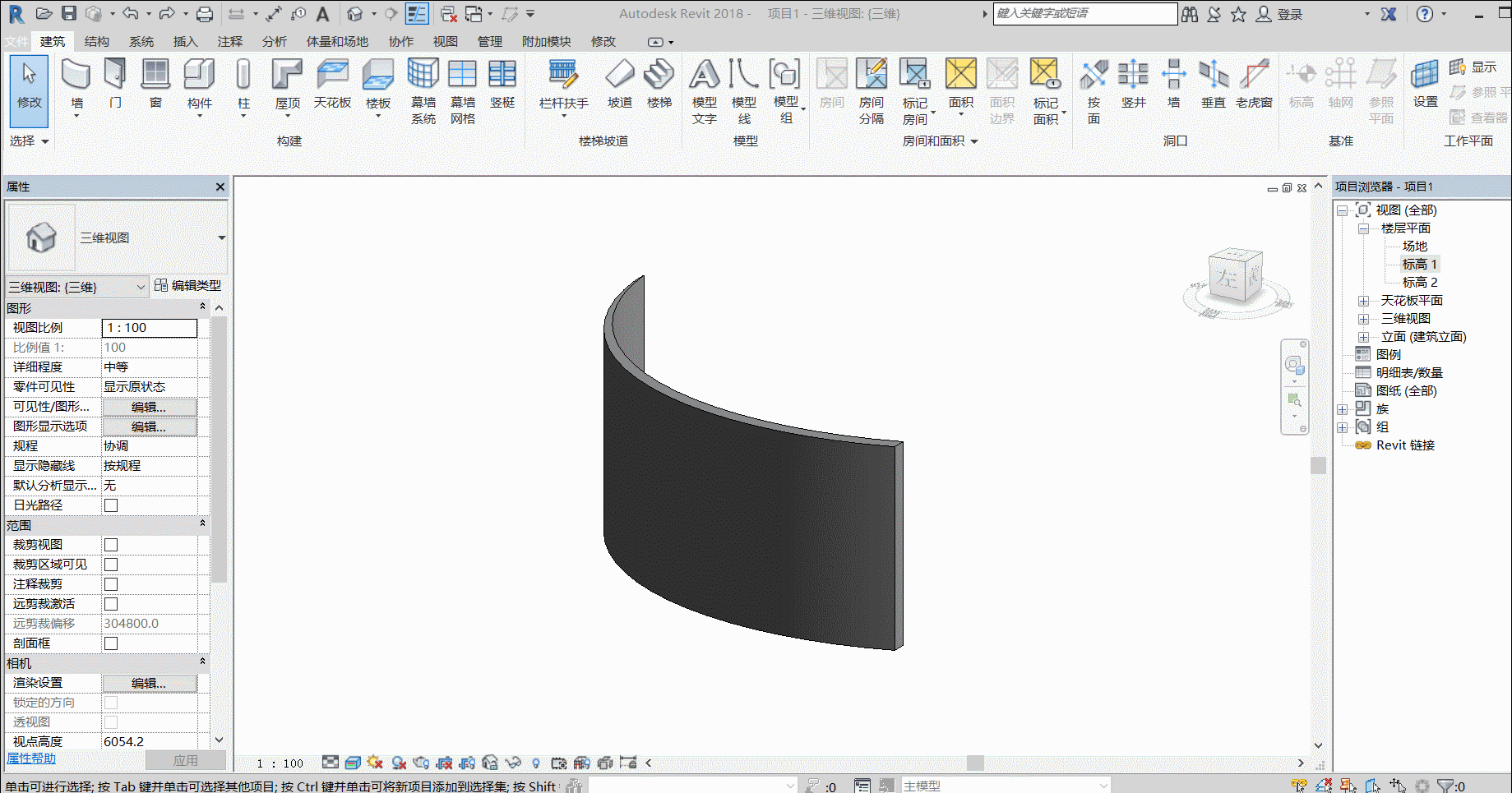Toggle Annotation Crop (注释裁剪) checkbox
Viewport: 1512px width, 793px height.
[x=111, y=584]
